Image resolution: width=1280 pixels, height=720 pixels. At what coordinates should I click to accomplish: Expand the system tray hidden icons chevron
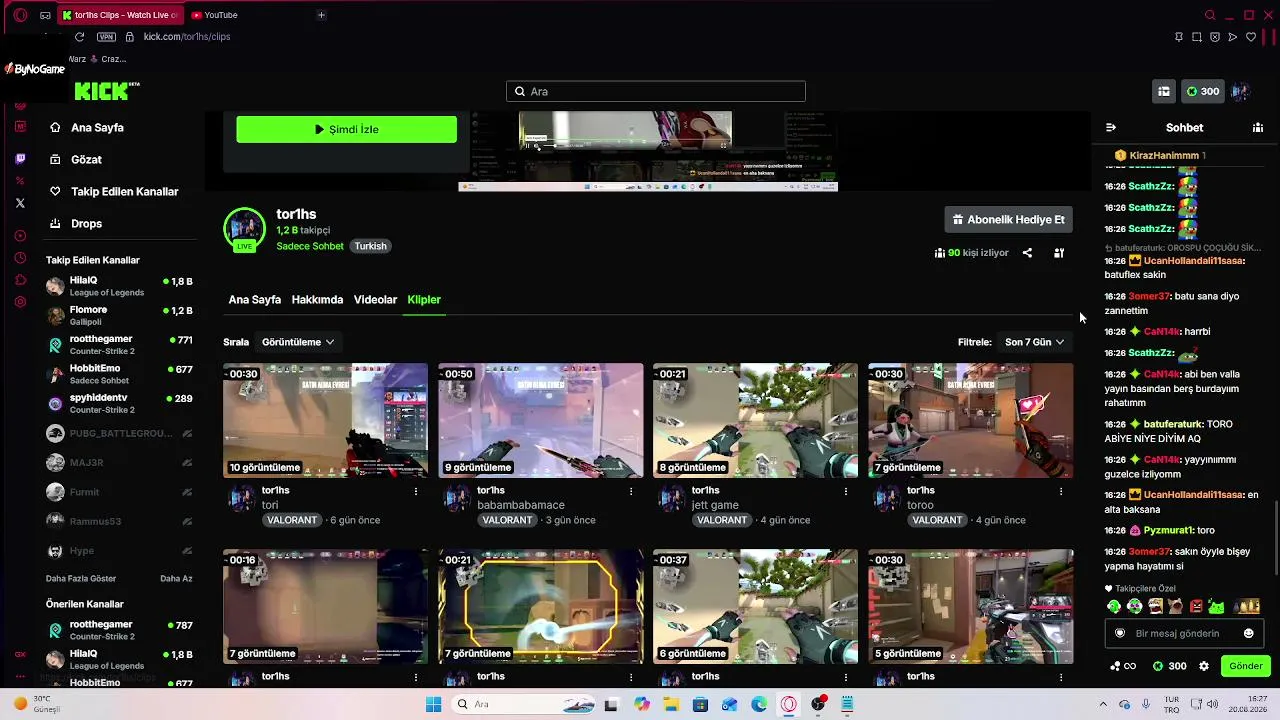pyautogui.click(x=1103, y=704)
